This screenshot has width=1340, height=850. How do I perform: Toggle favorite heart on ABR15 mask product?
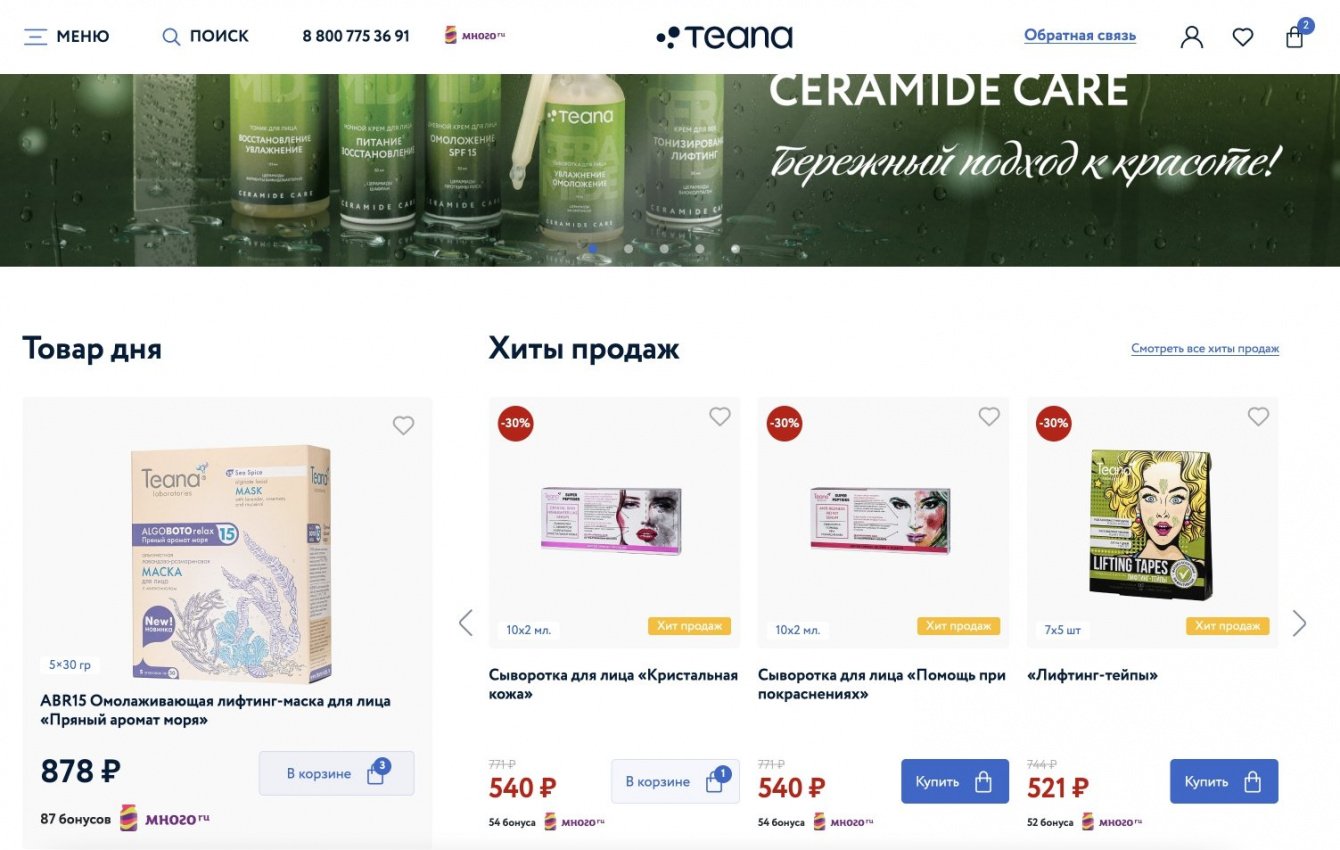(x=403, y=425)
